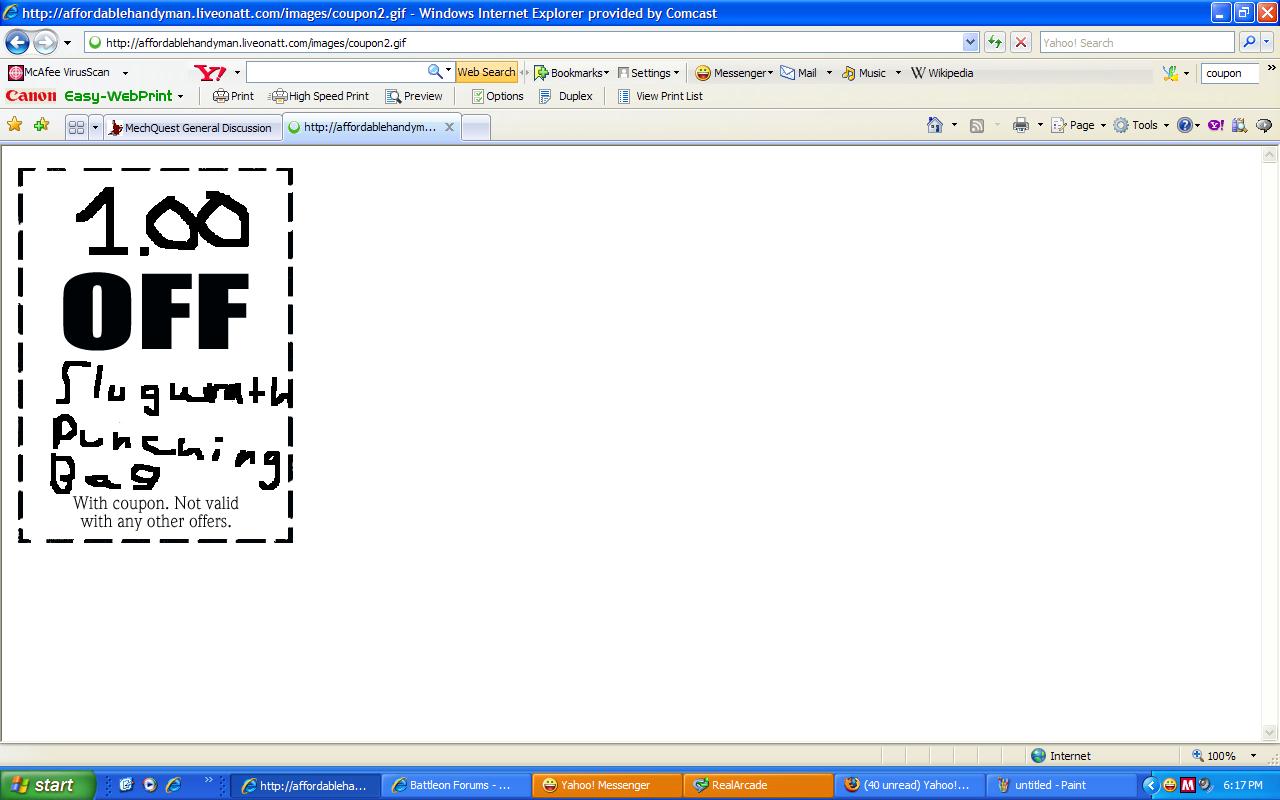The image size is (1280, 800).
Task: Click the Mail envelope toolbar button
Action: coord(799,73)
